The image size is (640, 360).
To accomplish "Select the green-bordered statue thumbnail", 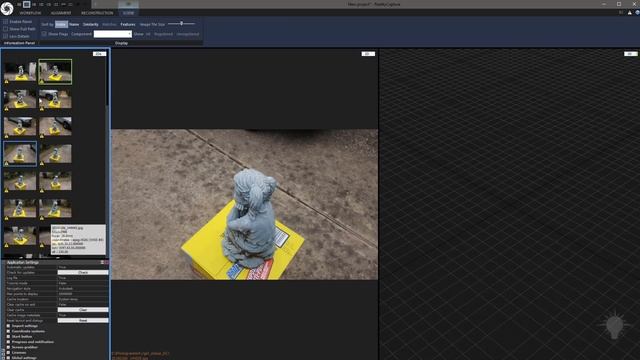I will pos(55,71).
